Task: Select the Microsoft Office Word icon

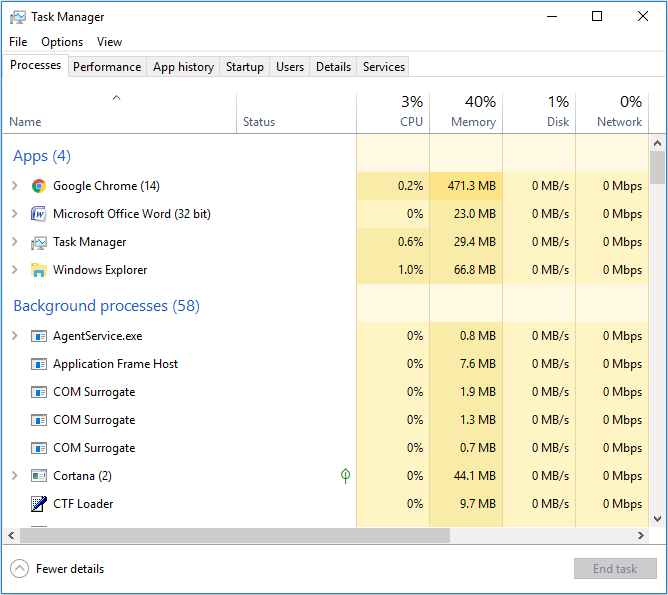Action: [x=39, y=214]
